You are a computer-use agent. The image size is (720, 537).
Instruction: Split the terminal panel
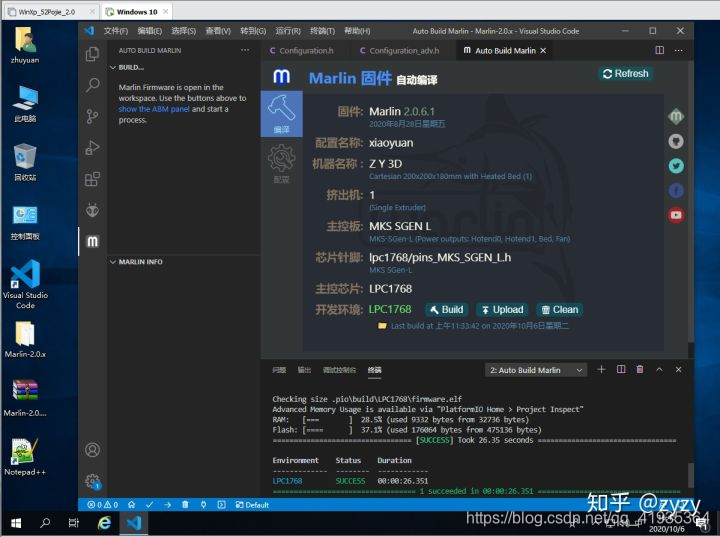click(x=621, y=369)
